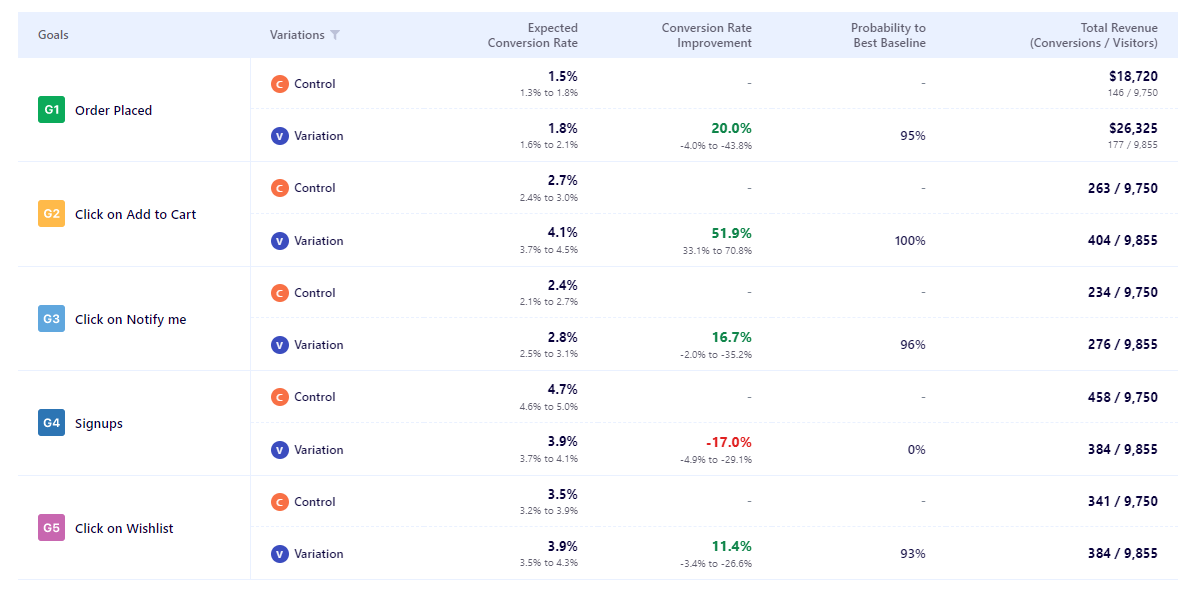The height and width of the screenshot is (596, 1192).
Task: Click the pink G5 goal badge
Action: [51, 528]
